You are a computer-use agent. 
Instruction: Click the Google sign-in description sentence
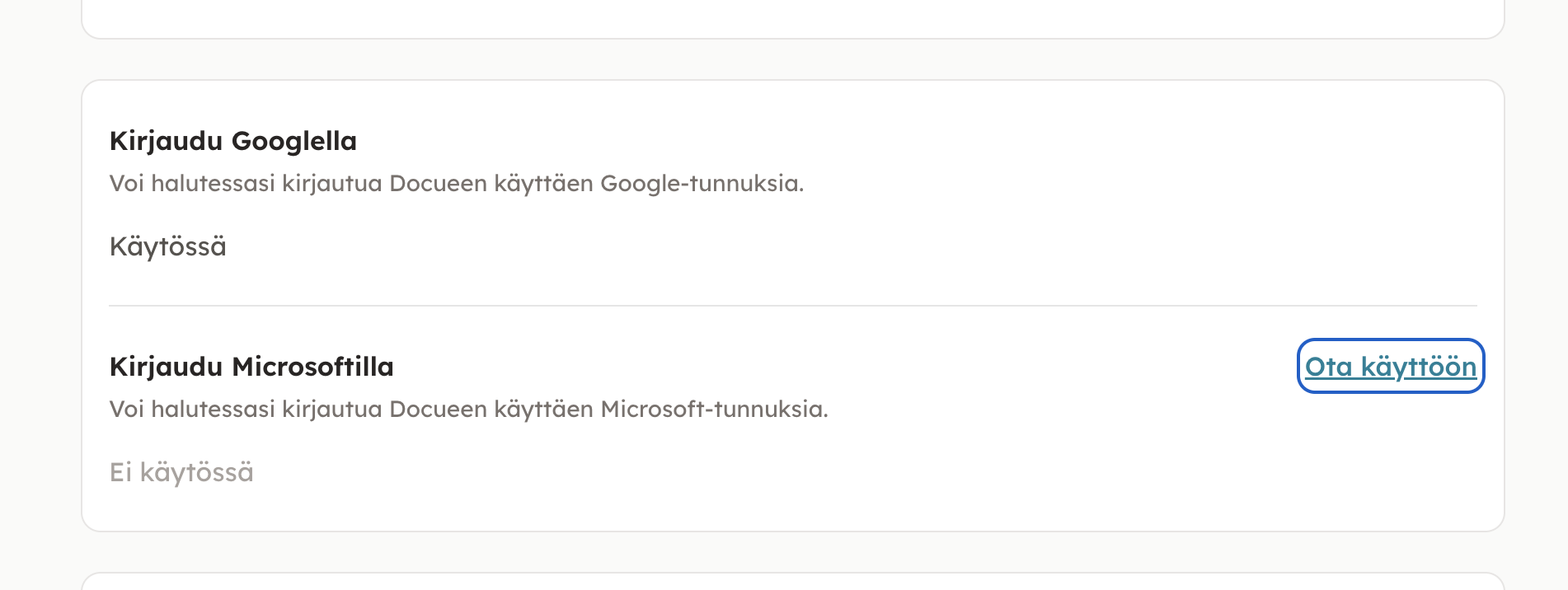tap(456, 183)
